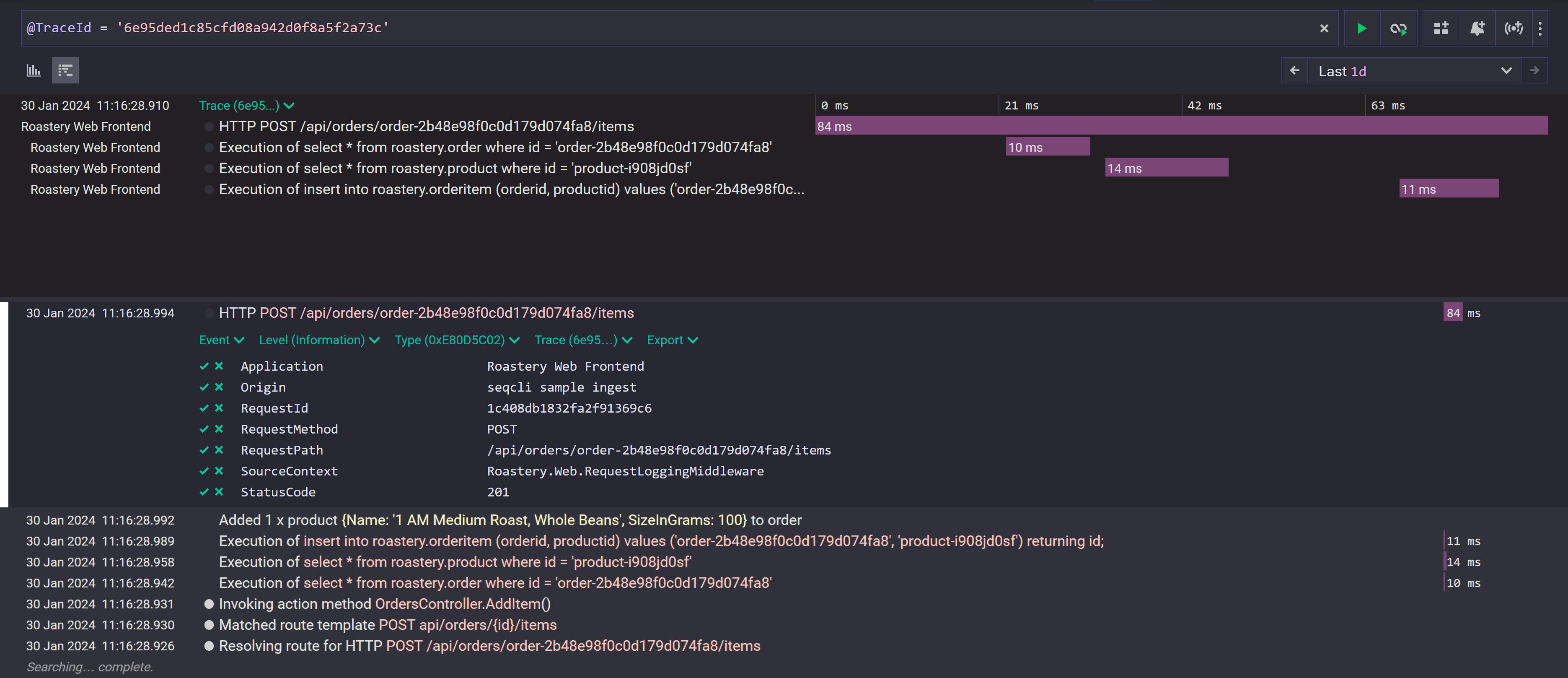This screenshot has height=678, width=1568.
Task: Switch to the bar chart view icon
Action: [x=34, y=71]
